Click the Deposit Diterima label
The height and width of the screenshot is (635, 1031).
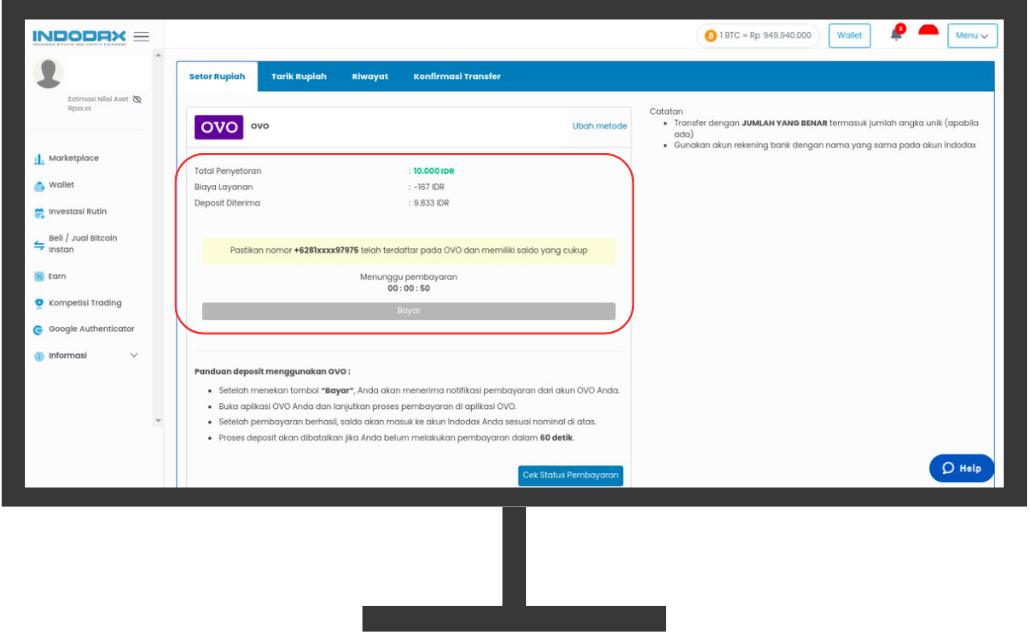click(227, 203)
